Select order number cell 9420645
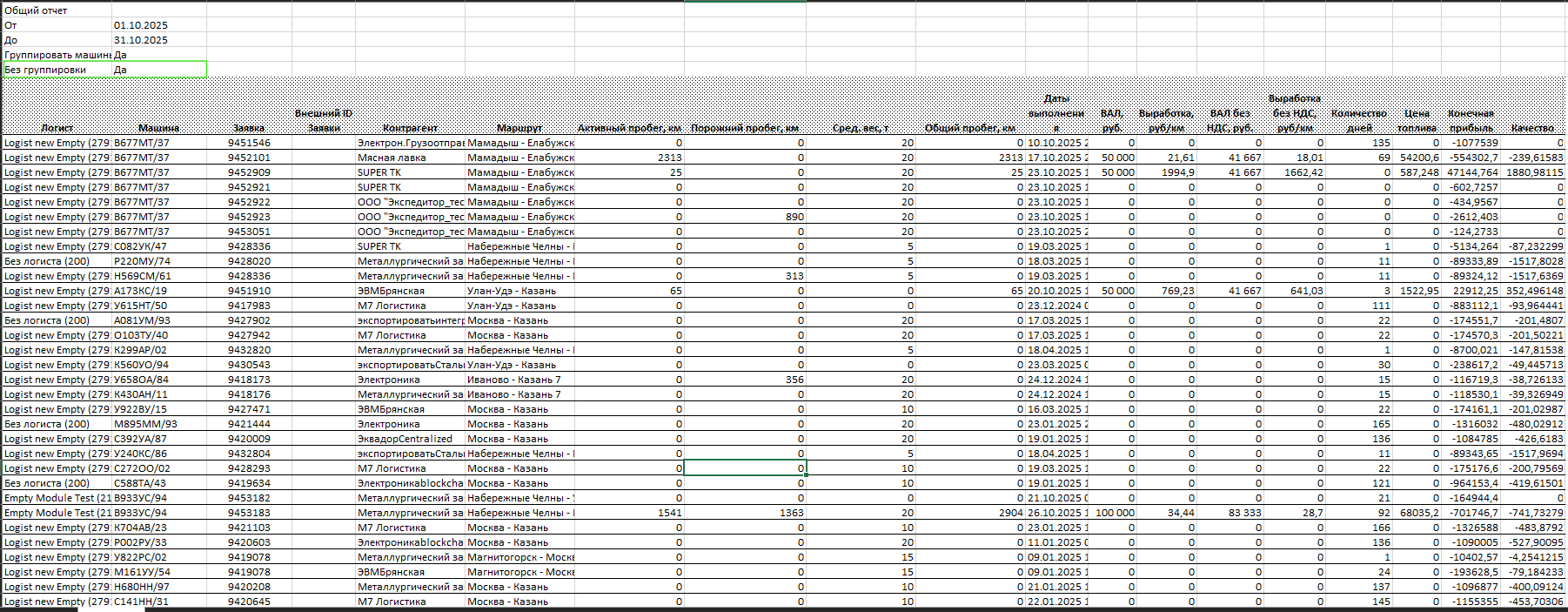The width and height of the screenshot is (1568, 612). (x=249, y=602)
